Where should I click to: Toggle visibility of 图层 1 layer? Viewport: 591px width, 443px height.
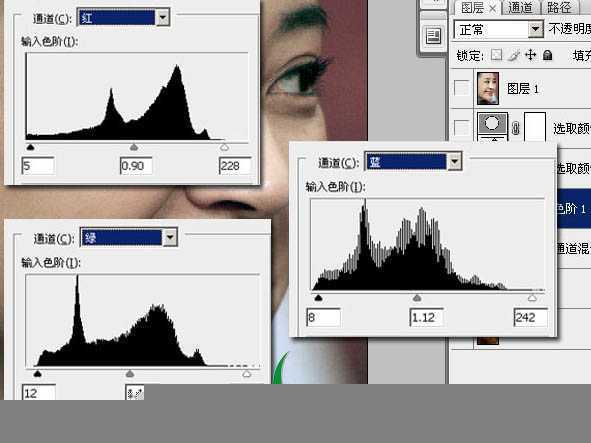click(x=461, y=88)
